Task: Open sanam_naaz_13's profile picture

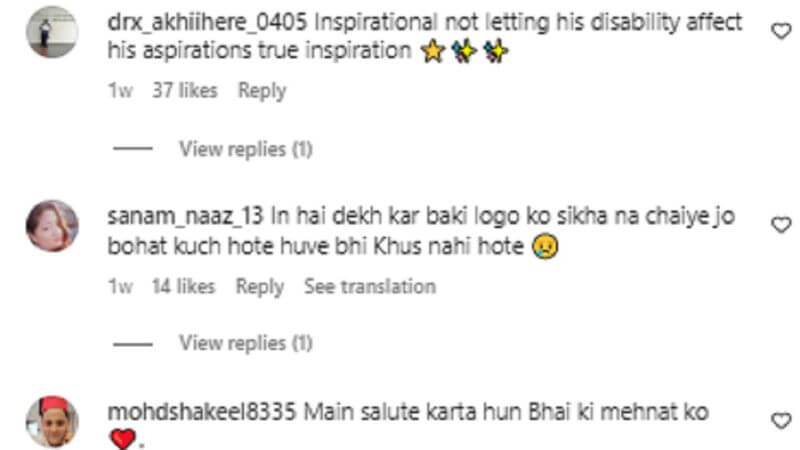Action: 52,226
